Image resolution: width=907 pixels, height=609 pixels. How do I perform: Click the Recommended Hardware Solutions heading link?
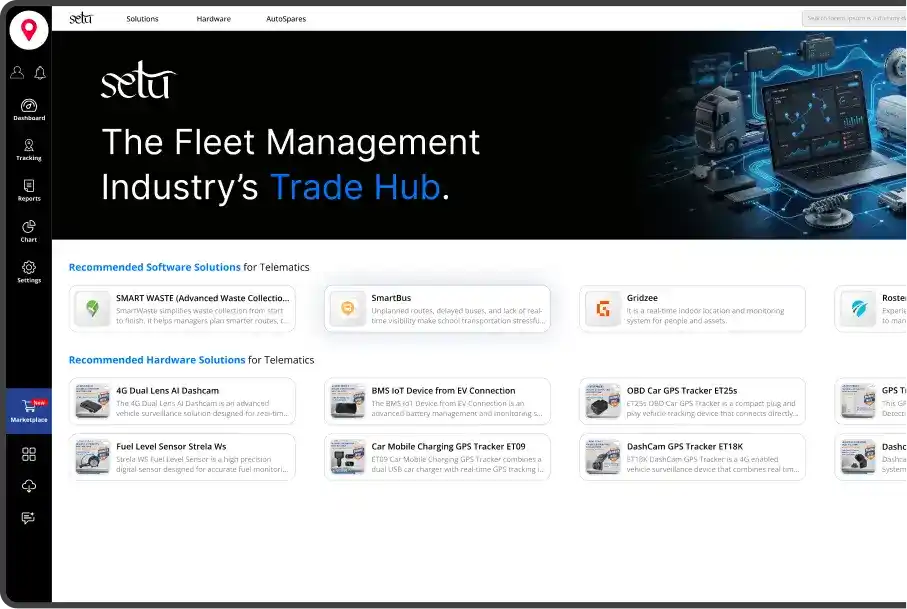click(157, 360)
